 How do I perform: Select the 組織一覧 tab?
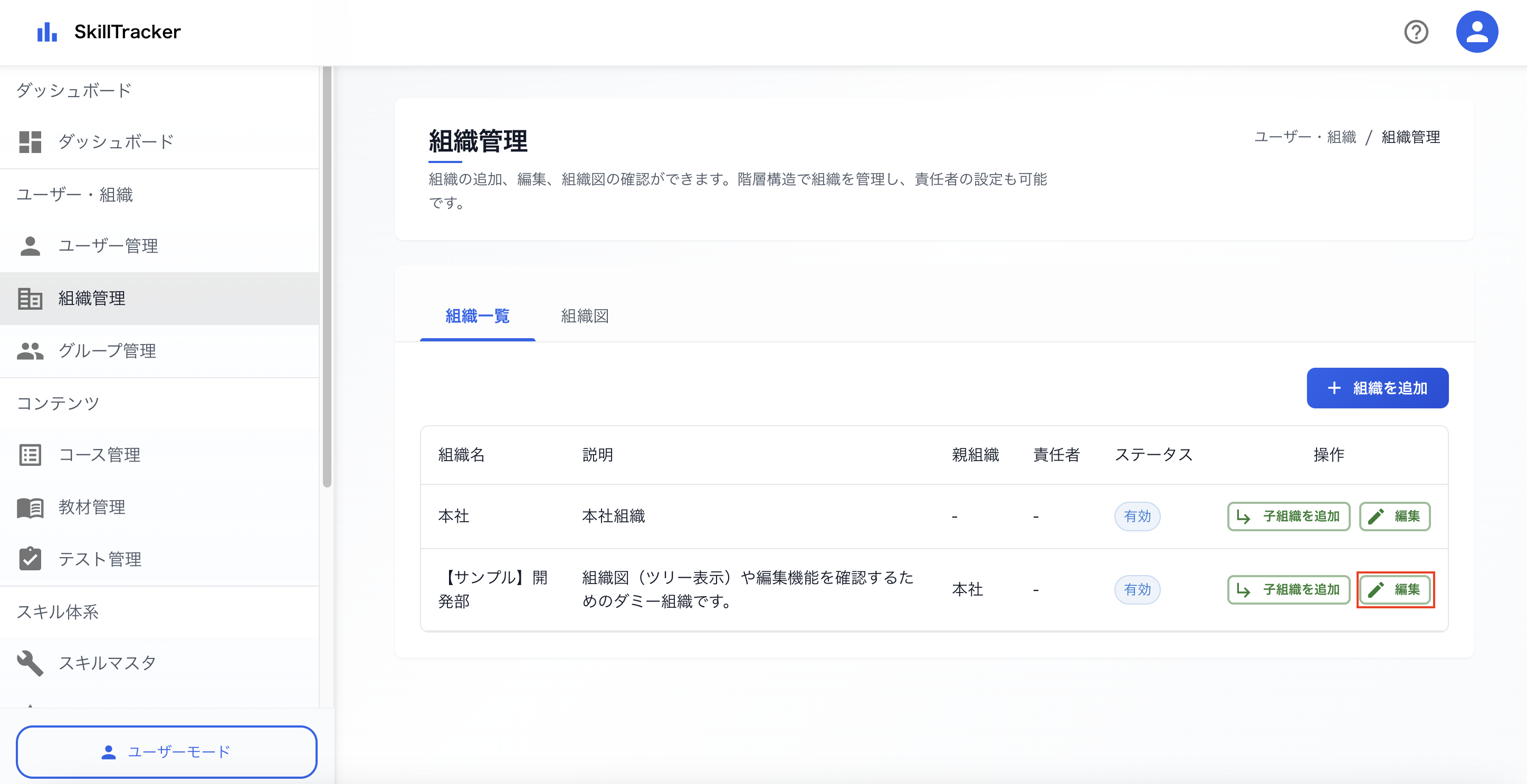tap(478, 317)
